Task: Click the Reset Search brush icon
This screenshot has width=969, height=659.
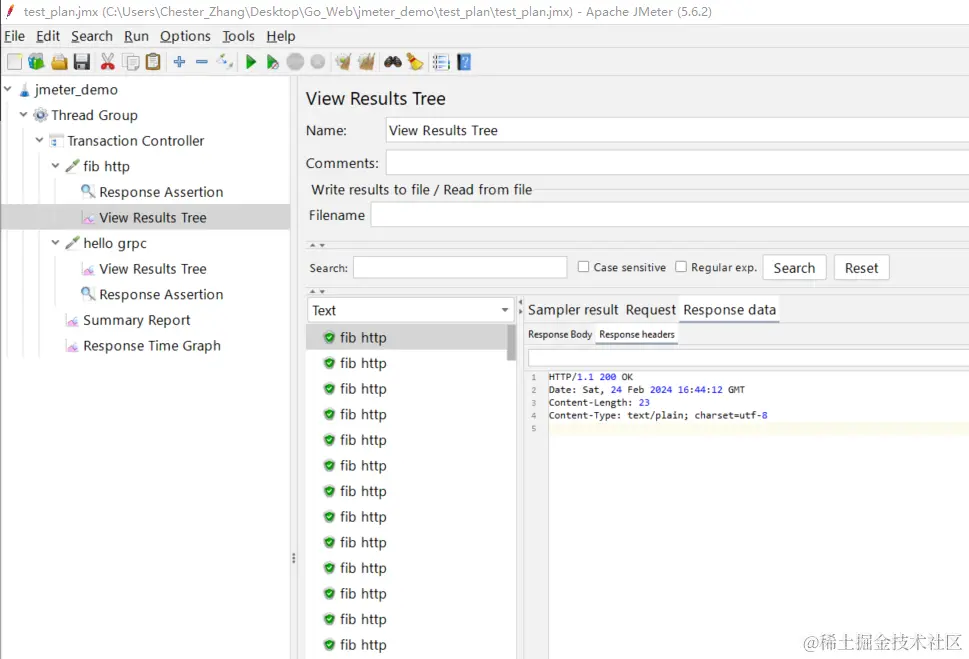Action: tap(415, 62)
